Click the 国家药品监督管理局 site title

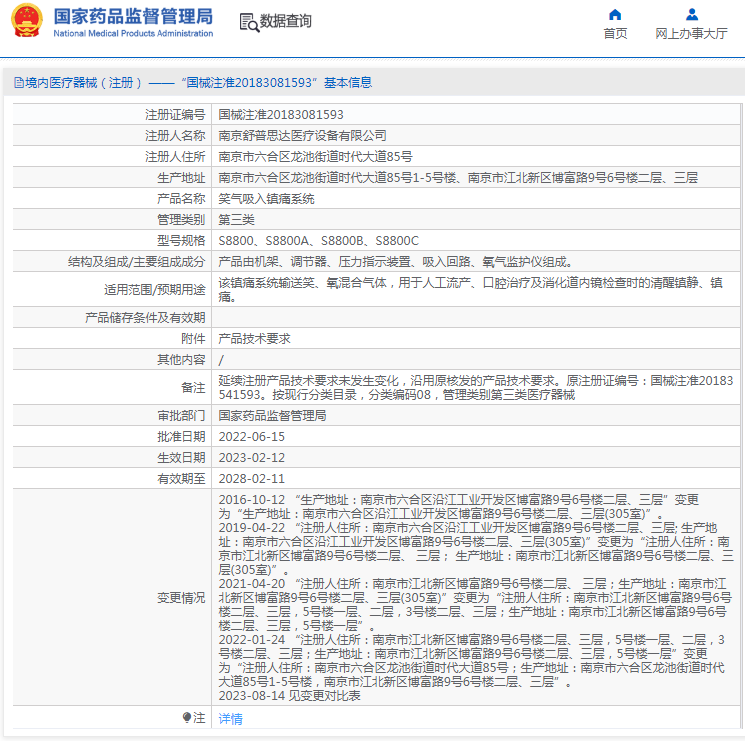[x=132, y=16]
